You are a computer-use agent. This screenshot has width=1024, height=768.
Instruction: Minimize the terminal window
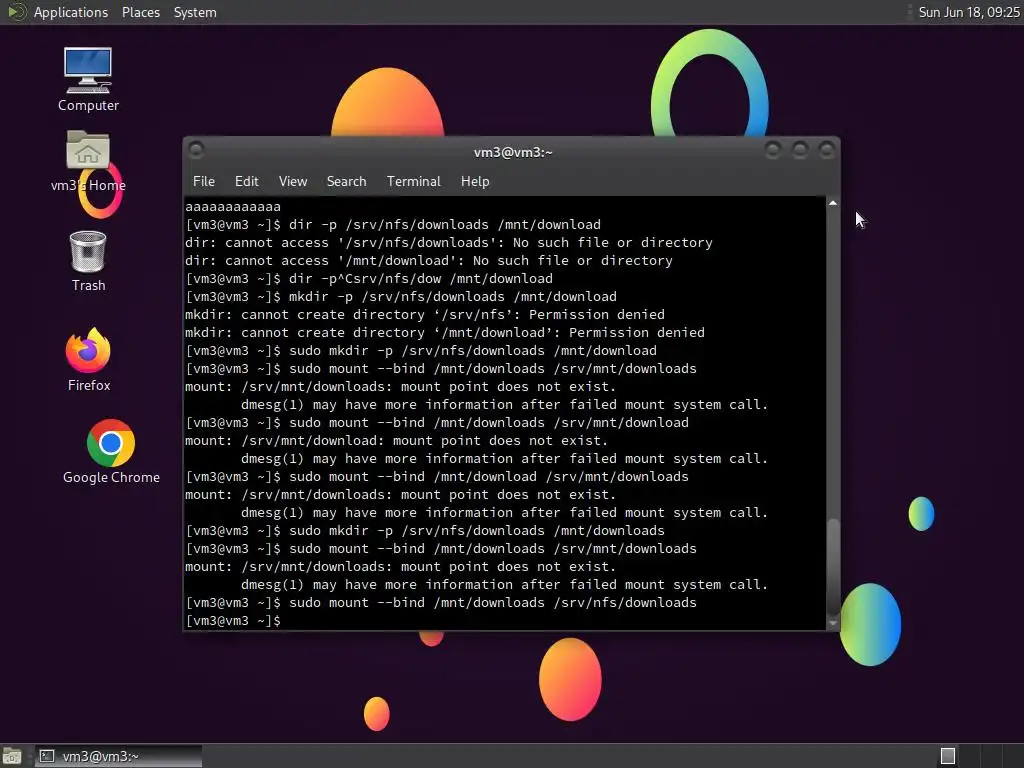pyautogui.click(x=773, y=151)
